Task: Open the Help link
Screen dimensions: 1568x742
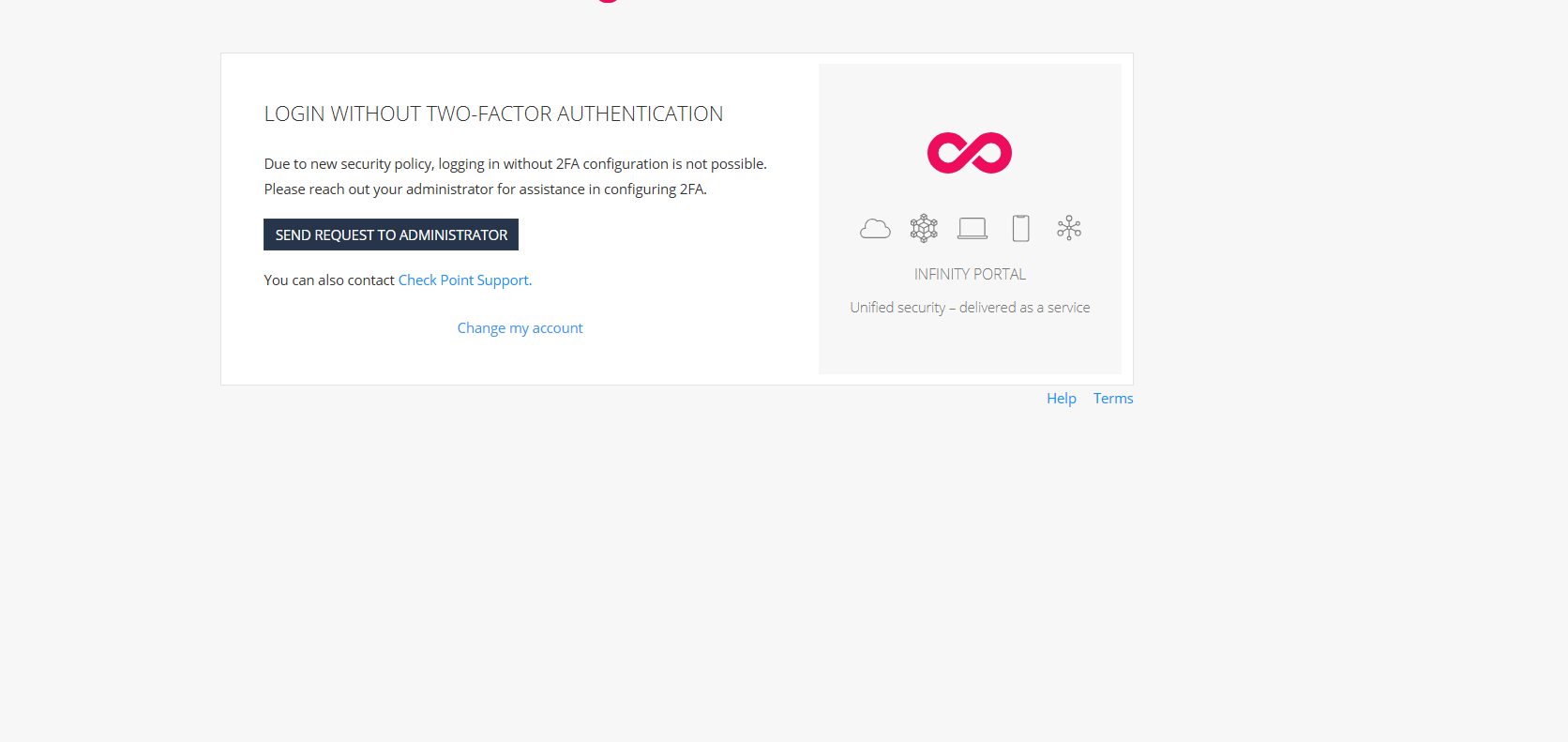Action: coord(1061,399)
